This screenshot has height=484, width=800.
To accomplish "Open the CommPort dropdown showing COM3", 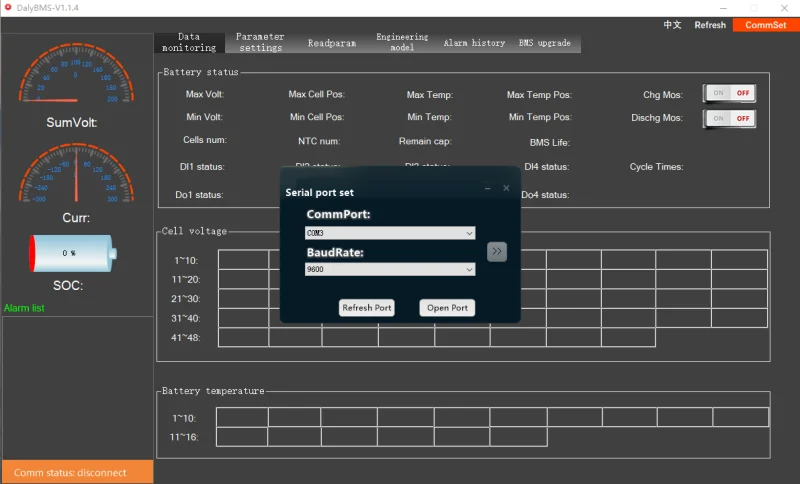I will (390, 233).
